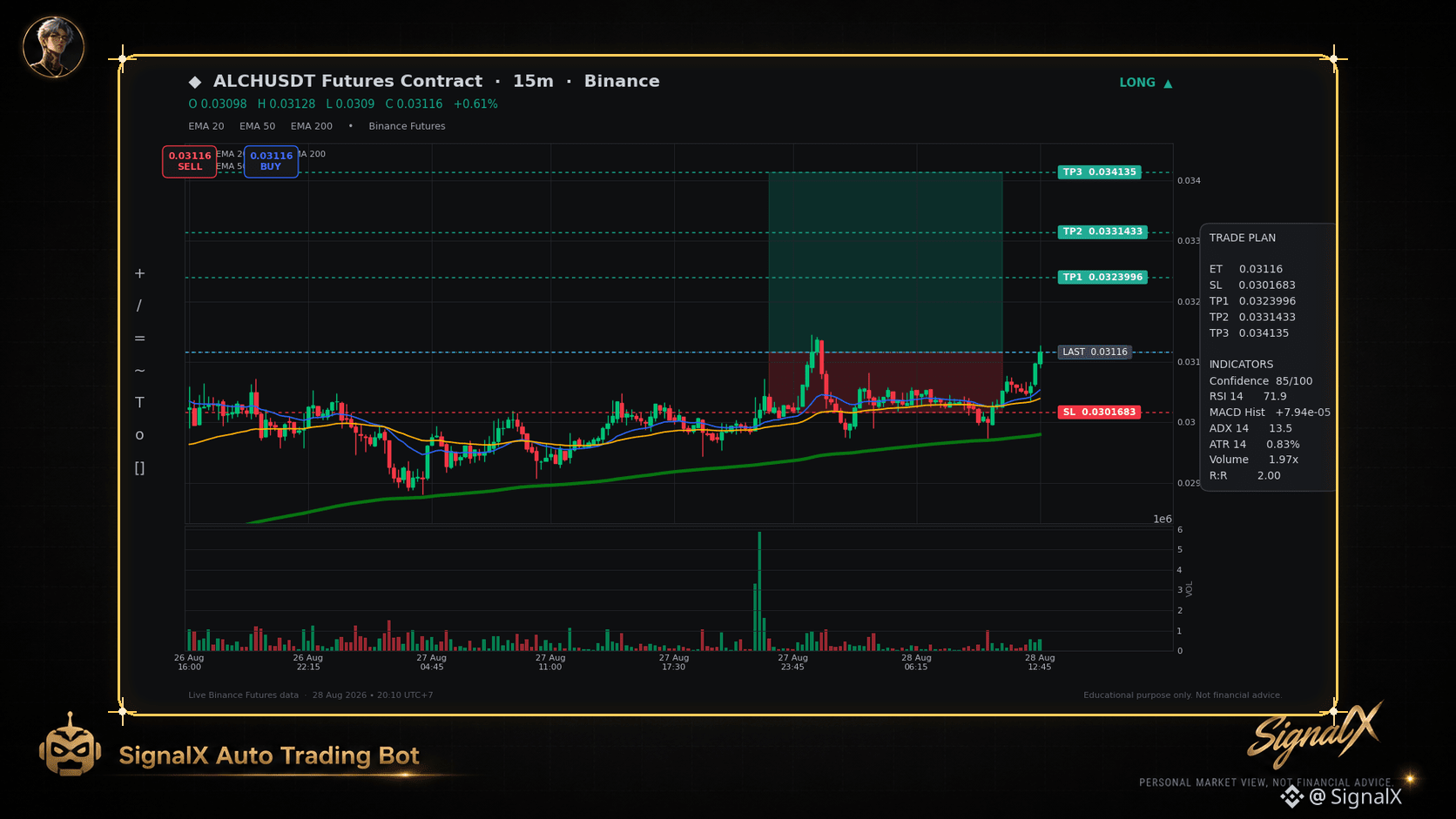Click the 26 Aug 16:00 time label
Image resolution: width=1456 pixels, height=819 pixels.
coord(189,662)
